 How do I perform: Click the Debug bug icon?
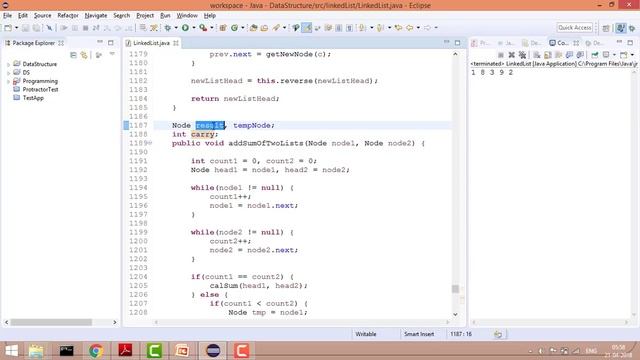(x=168, y=28)
